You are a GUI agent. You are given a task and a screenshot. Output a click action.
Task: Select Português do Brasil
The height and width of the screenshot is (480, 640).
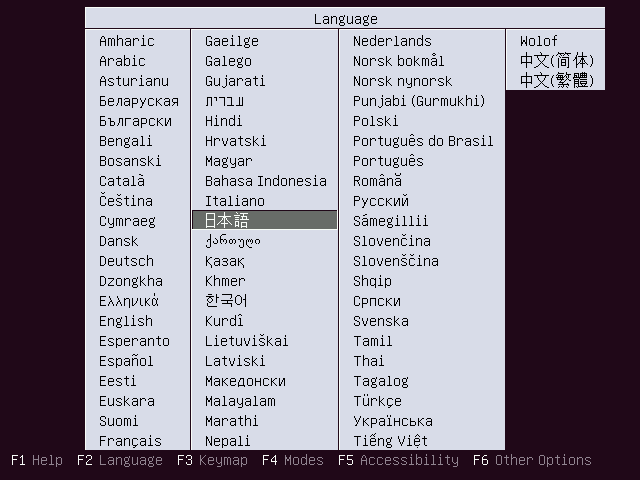(423, 141)
